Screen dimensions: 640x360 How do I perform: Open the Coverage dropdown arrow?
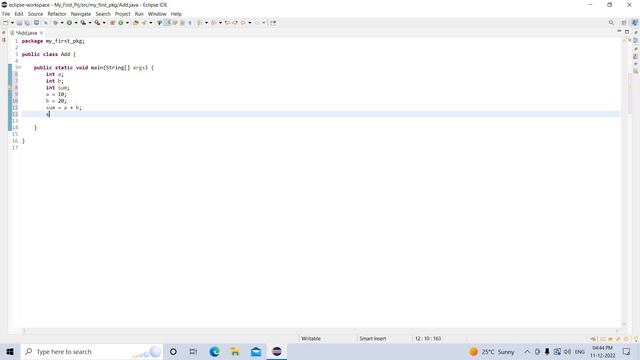click(x=90, y=23)
